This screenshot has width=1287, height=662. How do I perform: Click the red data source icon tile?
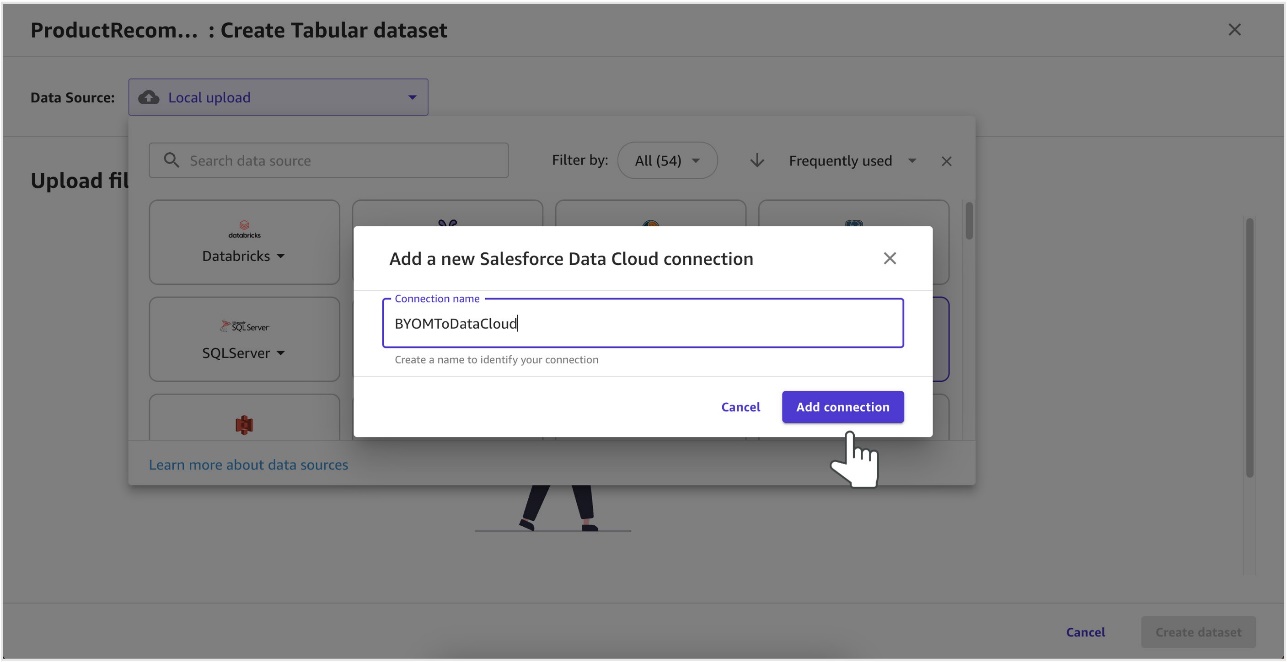pyautogui.click(x=244, y=418)
